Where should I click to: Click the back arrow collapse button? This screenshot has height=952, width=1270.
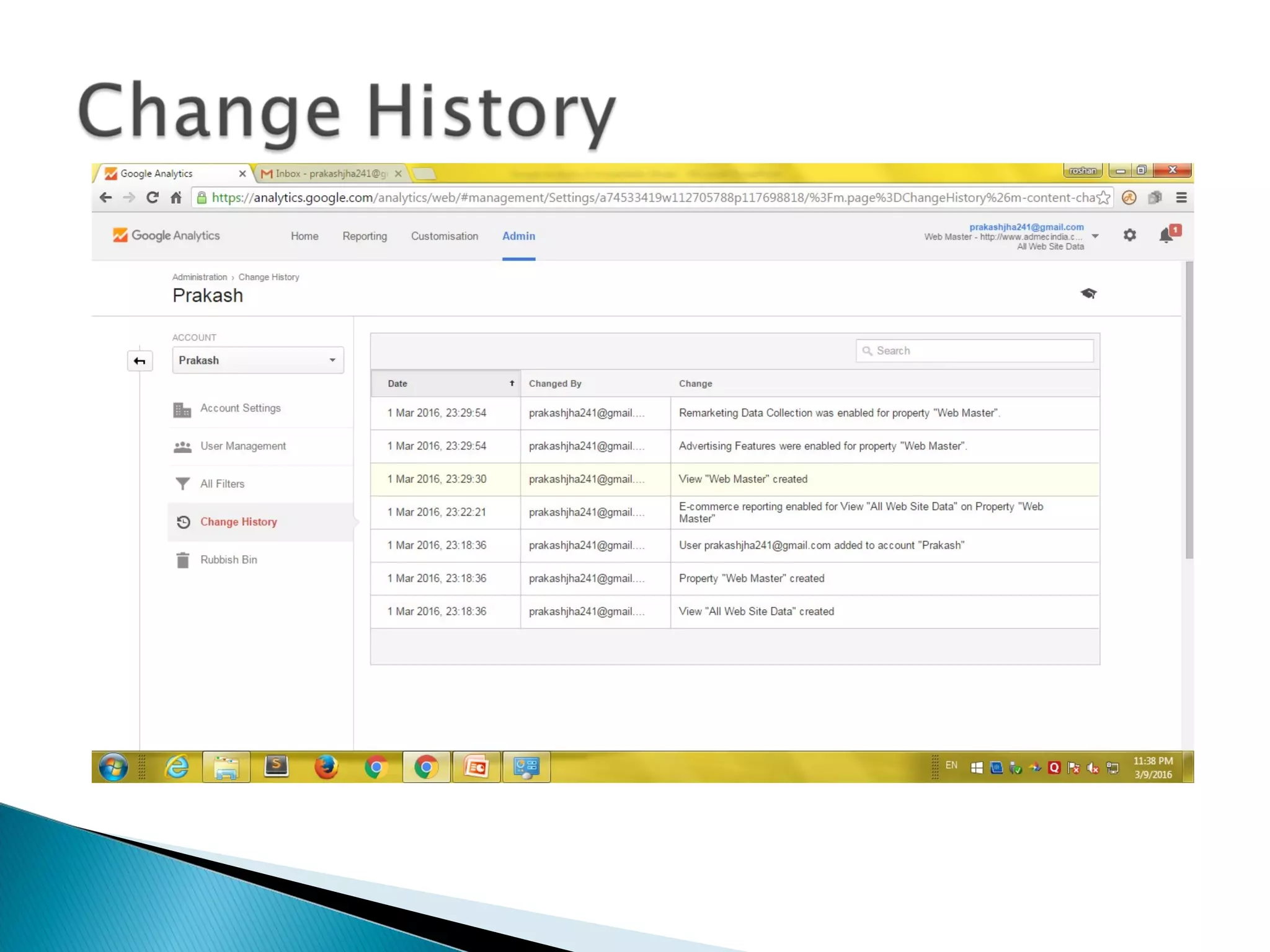[140, 361]
